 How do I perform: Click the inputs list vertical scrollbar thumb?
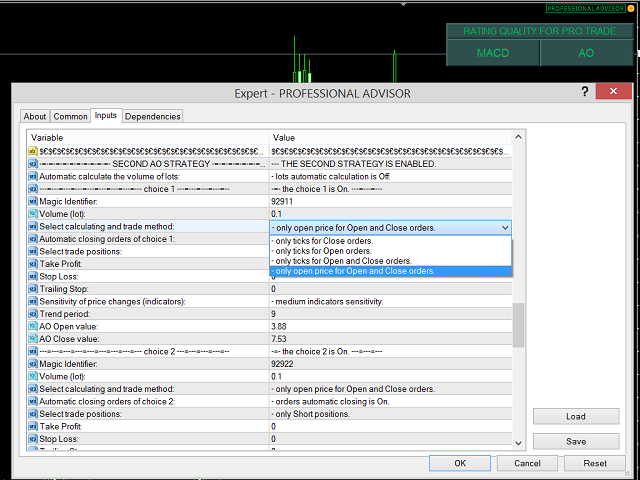tap(517, 325)
